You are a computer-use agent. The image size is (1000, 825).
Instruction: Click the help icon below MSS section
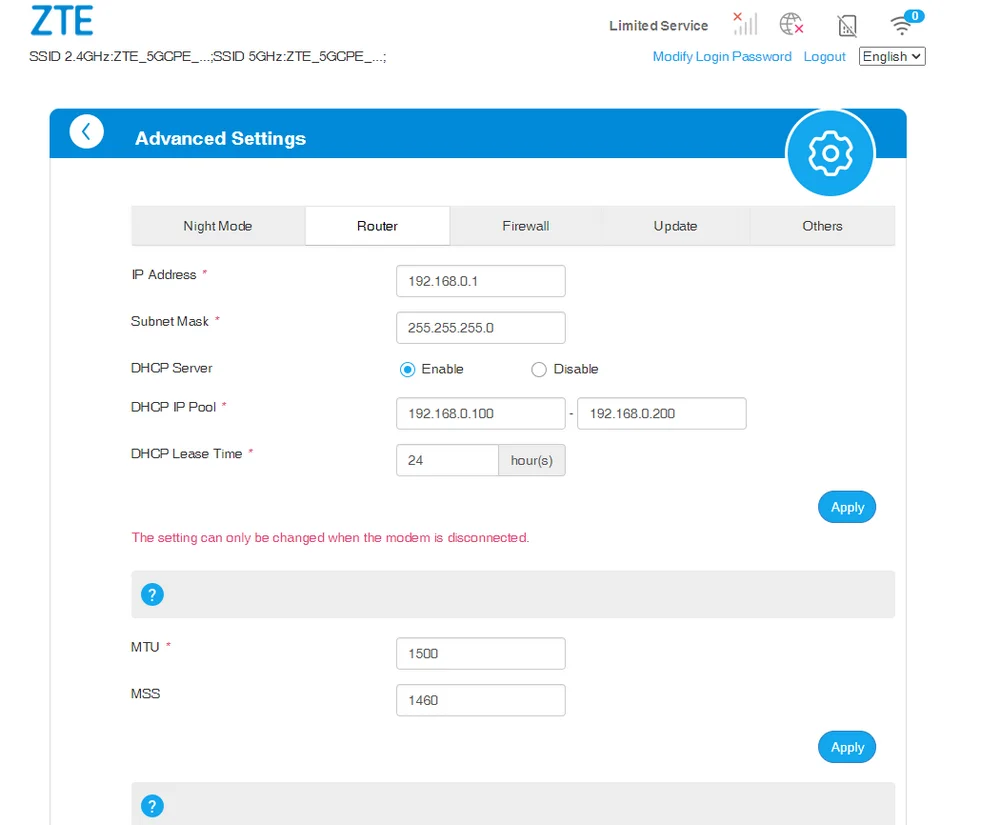tap(152, 806)
